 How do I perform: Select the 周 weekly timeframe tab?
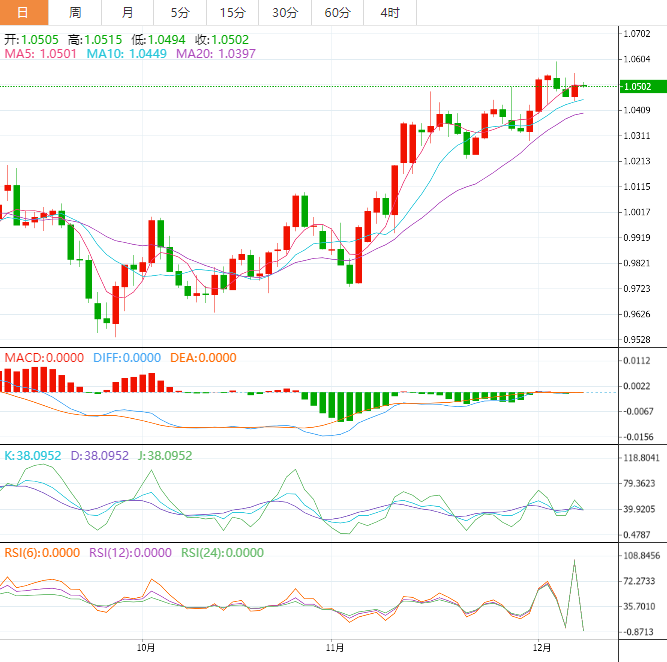click(76, 13)
